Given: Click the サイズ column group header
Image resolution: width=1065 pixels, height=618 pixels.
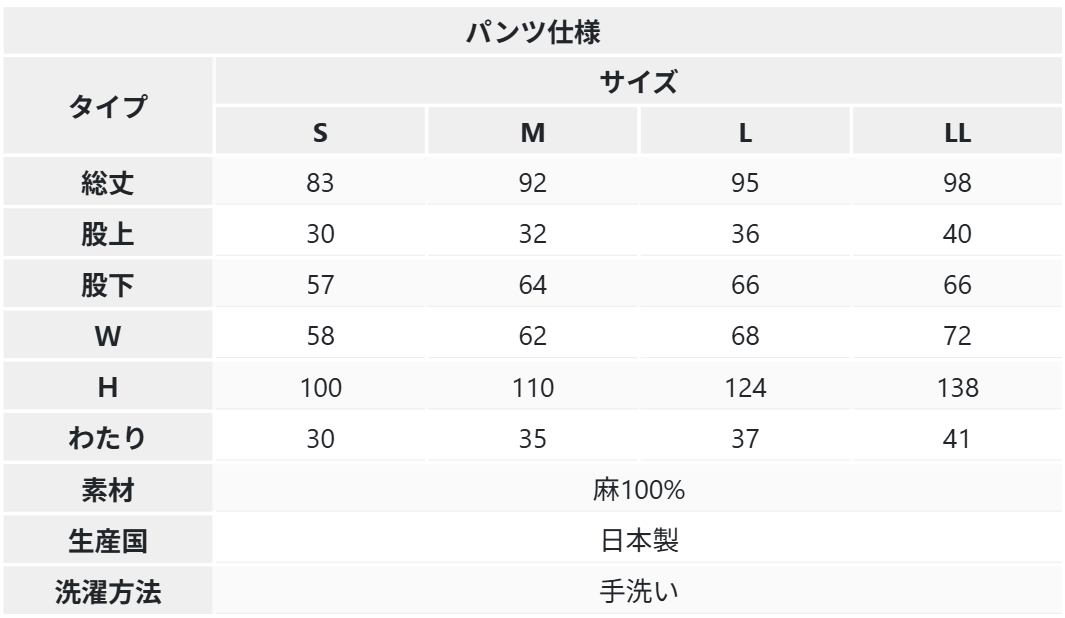Looking at the screenshot, I should [638, 82].
